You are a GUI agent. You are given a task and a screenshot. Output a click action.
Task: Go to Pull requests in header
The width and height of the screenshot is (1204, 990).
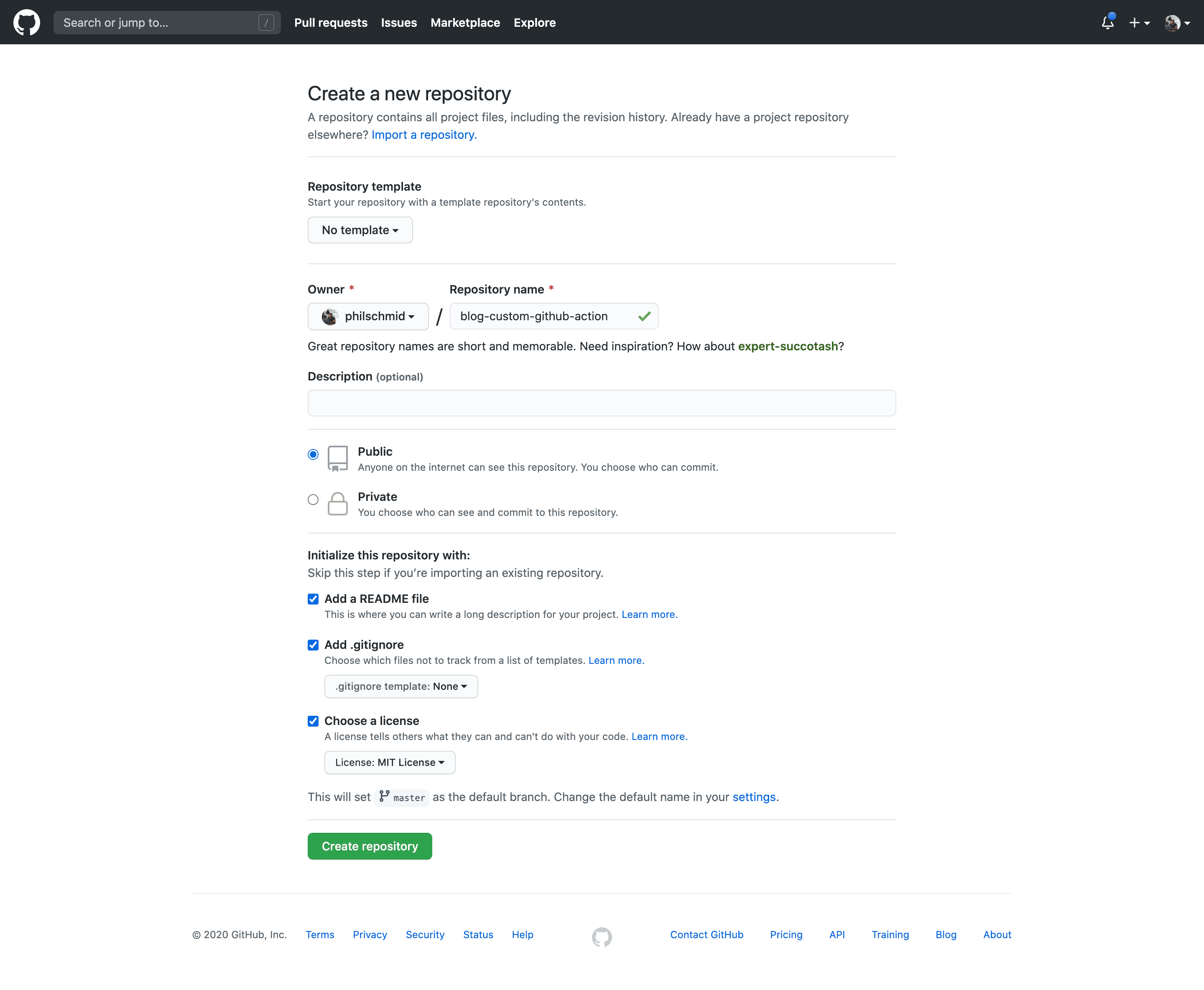[331, 23]
